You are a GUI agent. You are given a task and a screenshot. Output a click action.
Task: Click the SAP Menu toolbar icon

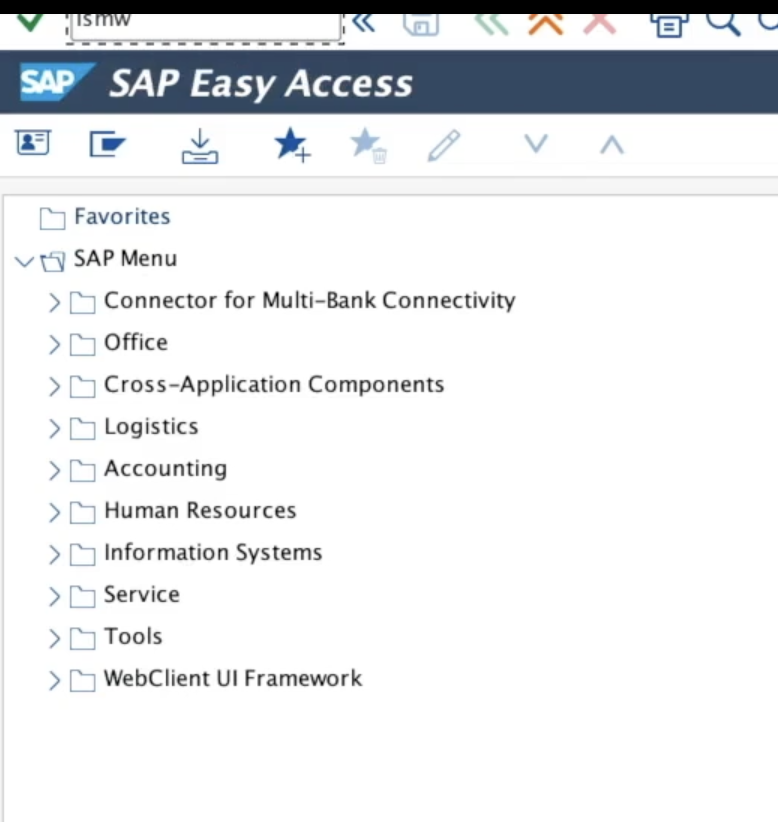pos(107,145)
